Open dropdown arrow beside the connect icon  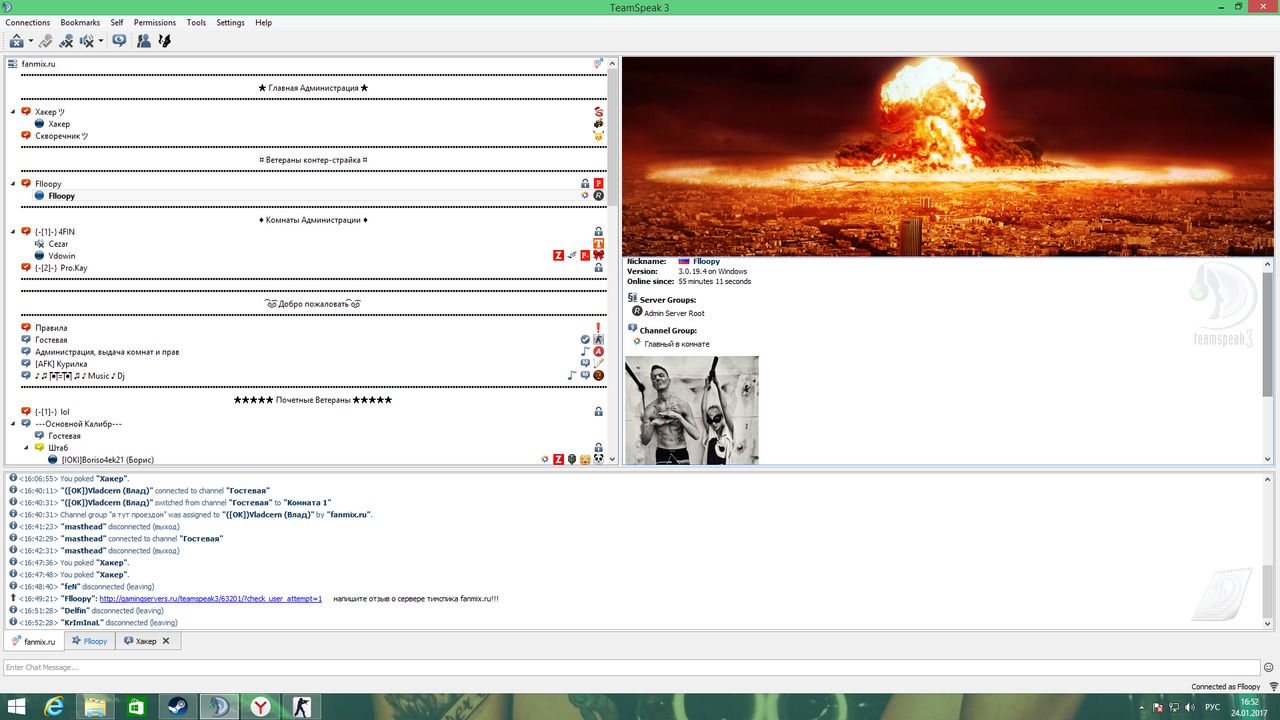[31, 41]
